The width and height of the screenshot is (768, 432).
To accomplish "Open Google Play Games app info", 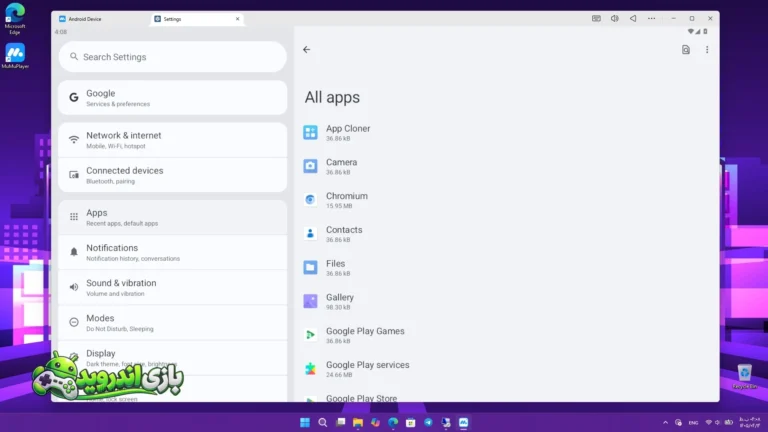I will [506, 335].
